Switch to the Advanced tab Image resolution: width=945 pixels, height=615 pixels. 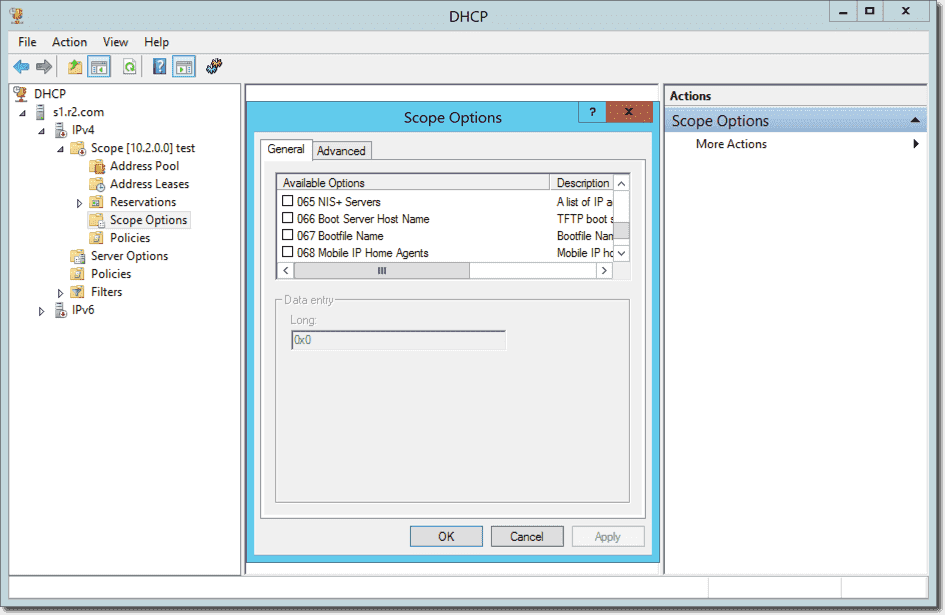tap(341, 150)
